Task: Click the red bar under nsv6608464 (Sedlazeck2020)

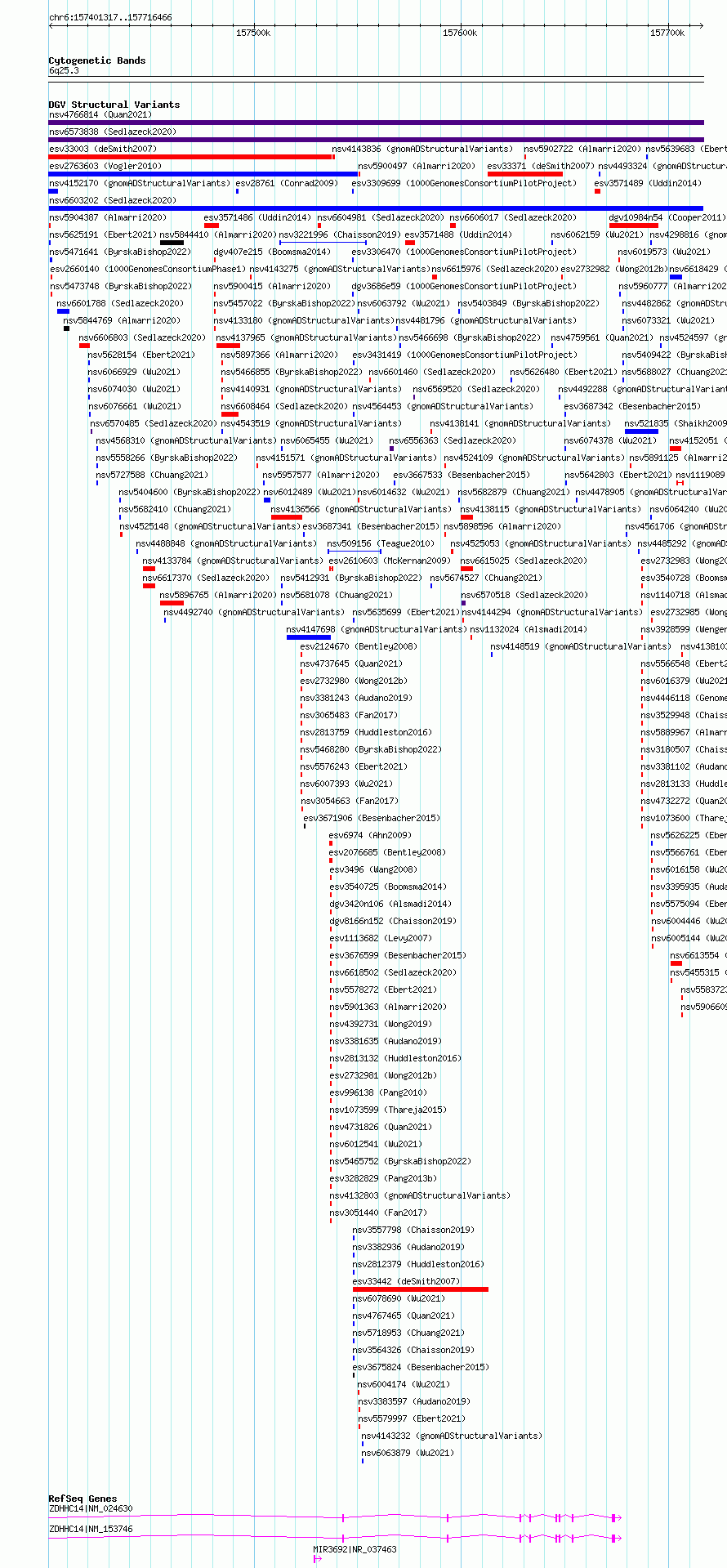Action: point(230,414)
